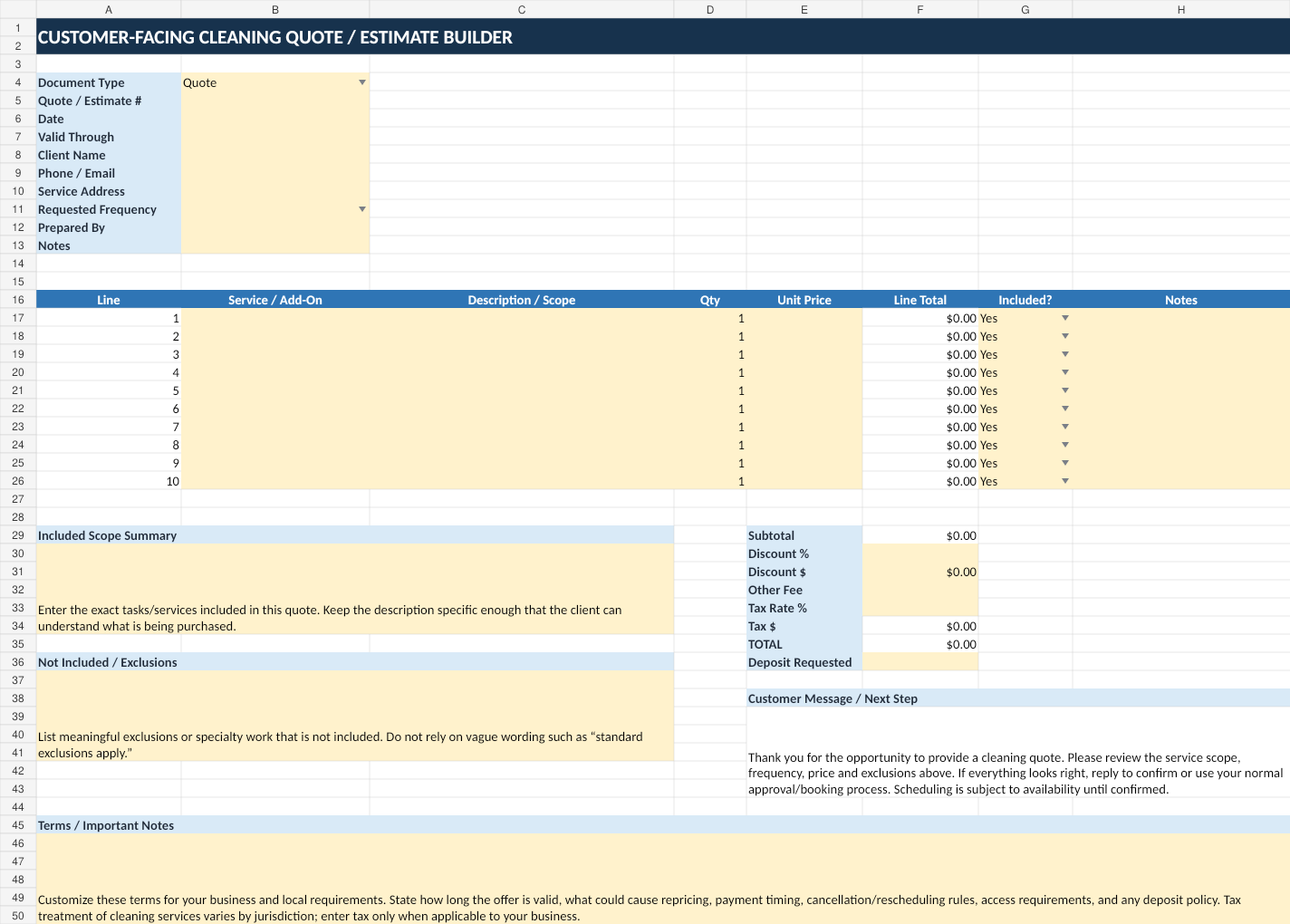Click the input cell beside 'Phone / Email'
Image resolution: width=1290 pixels, height=924 pixels.
click(275, 173)
